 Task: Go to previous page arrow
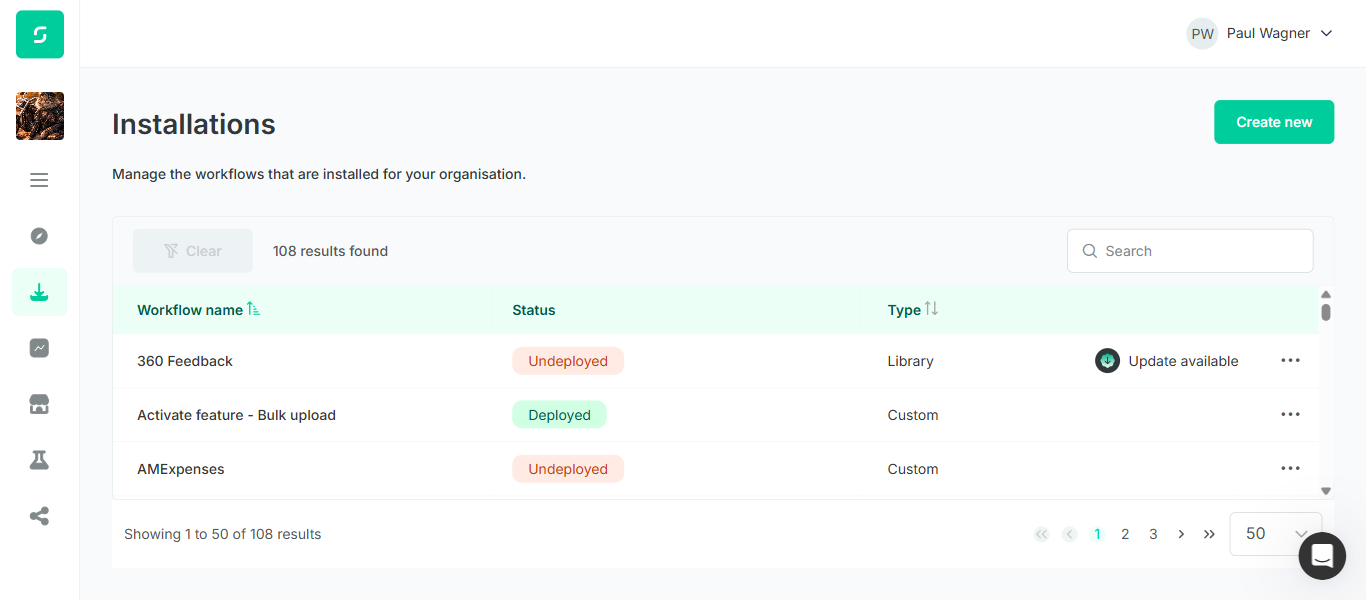[x=1069, y=534]
